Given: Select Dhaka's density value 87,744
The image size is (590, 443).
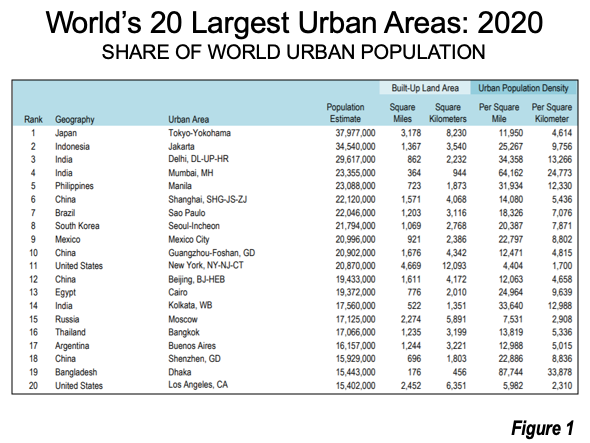Looking at the screenshot, I should (511, 372).
